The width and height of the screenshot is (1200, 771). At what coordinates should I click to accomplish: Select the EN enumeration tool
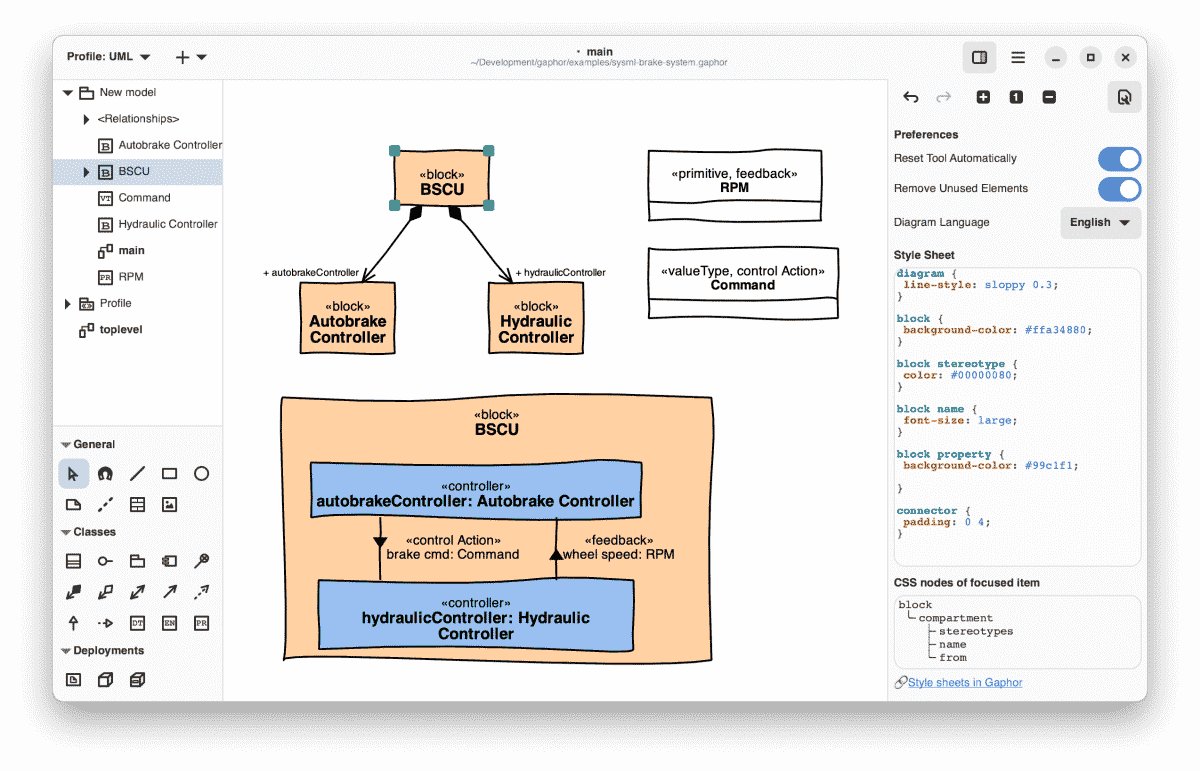[x=169, y=623]
